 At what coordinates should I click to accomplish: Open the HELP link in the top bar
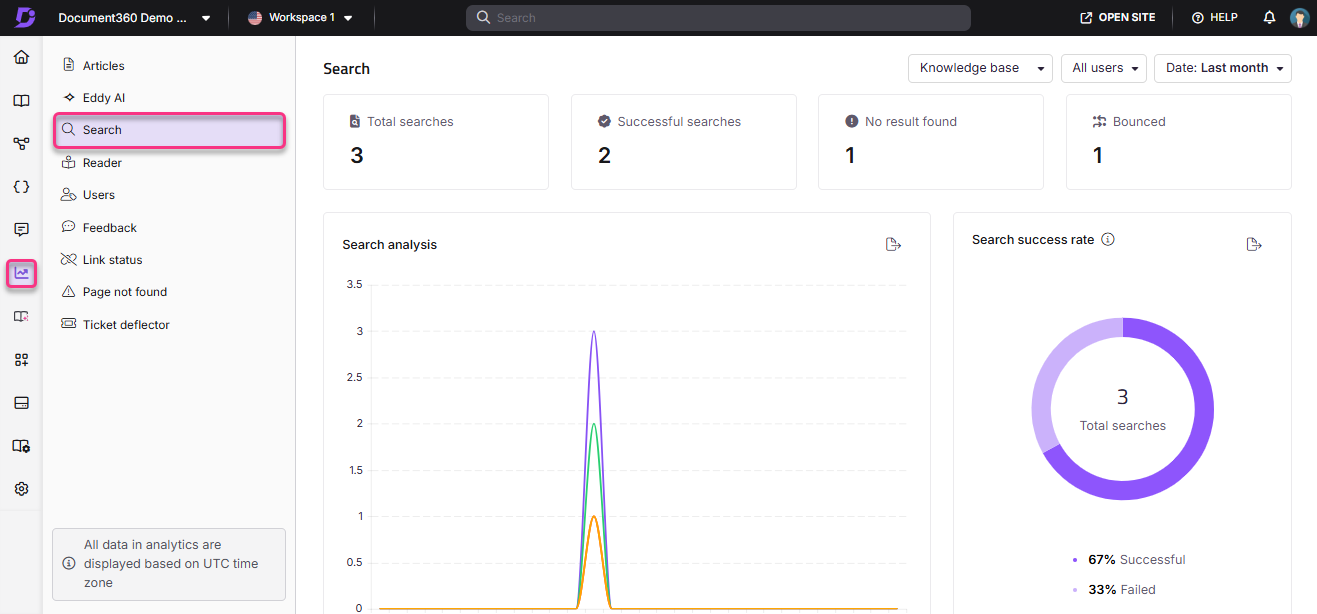coord(1214,17)
